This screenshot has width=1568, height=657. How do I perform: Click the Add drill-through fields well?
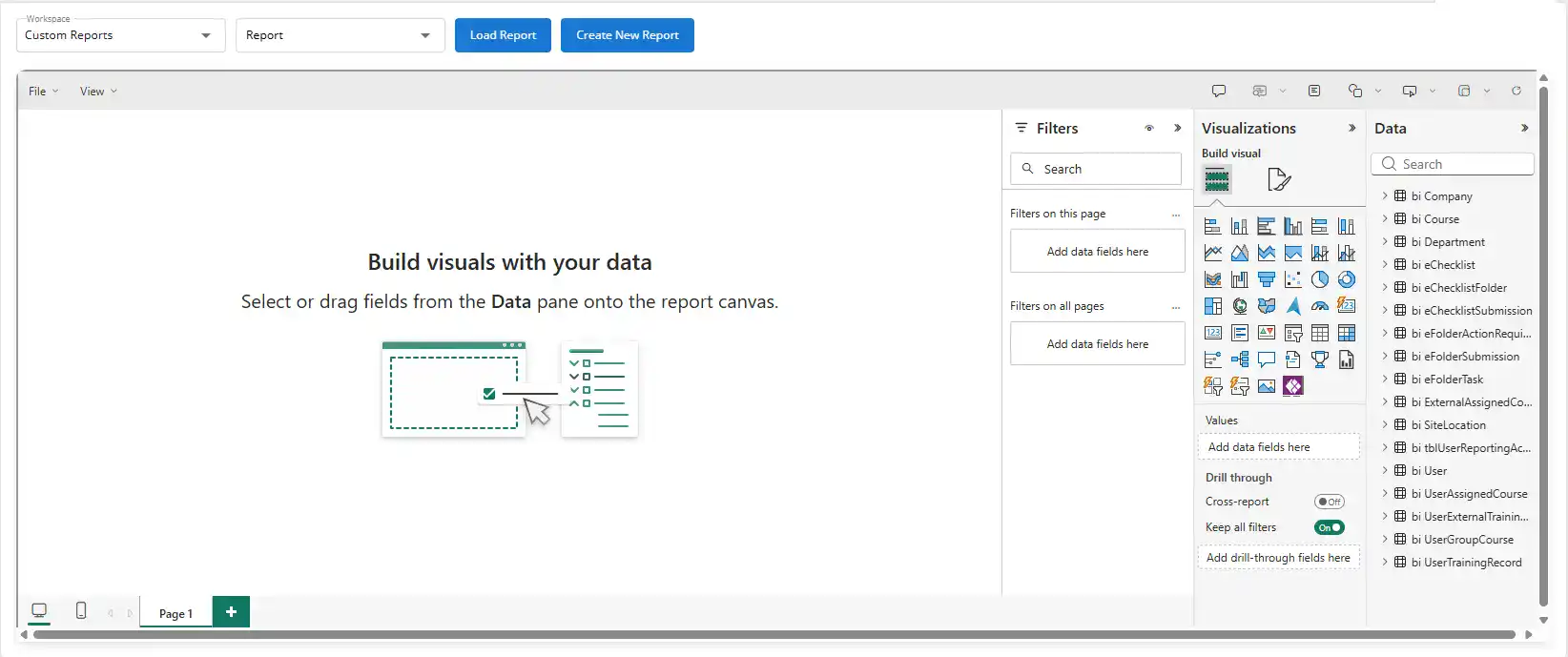pyautogui.click(x=1278, y=558)
